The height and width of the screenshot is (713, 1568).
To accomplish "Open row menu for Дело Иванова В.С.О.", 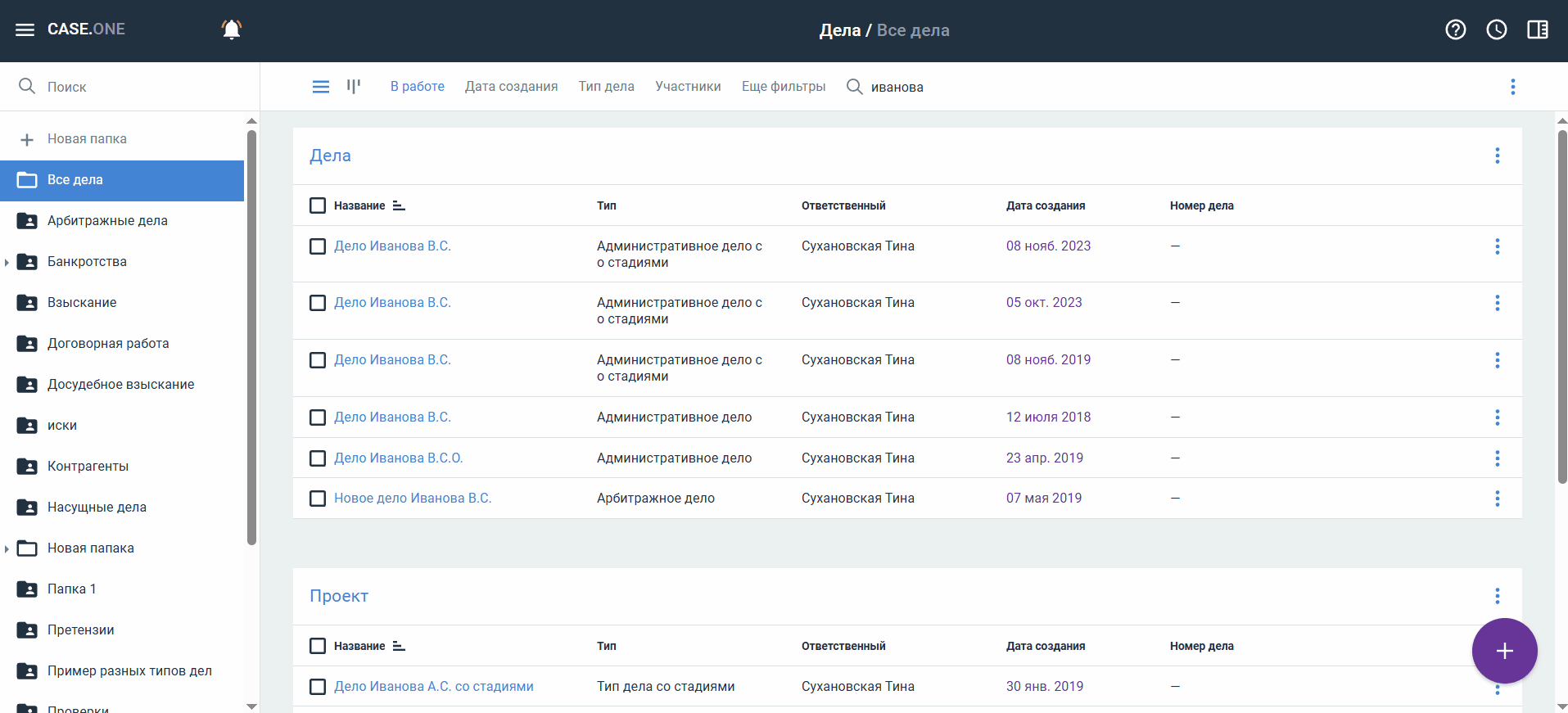I will [x=1498, y=458].
